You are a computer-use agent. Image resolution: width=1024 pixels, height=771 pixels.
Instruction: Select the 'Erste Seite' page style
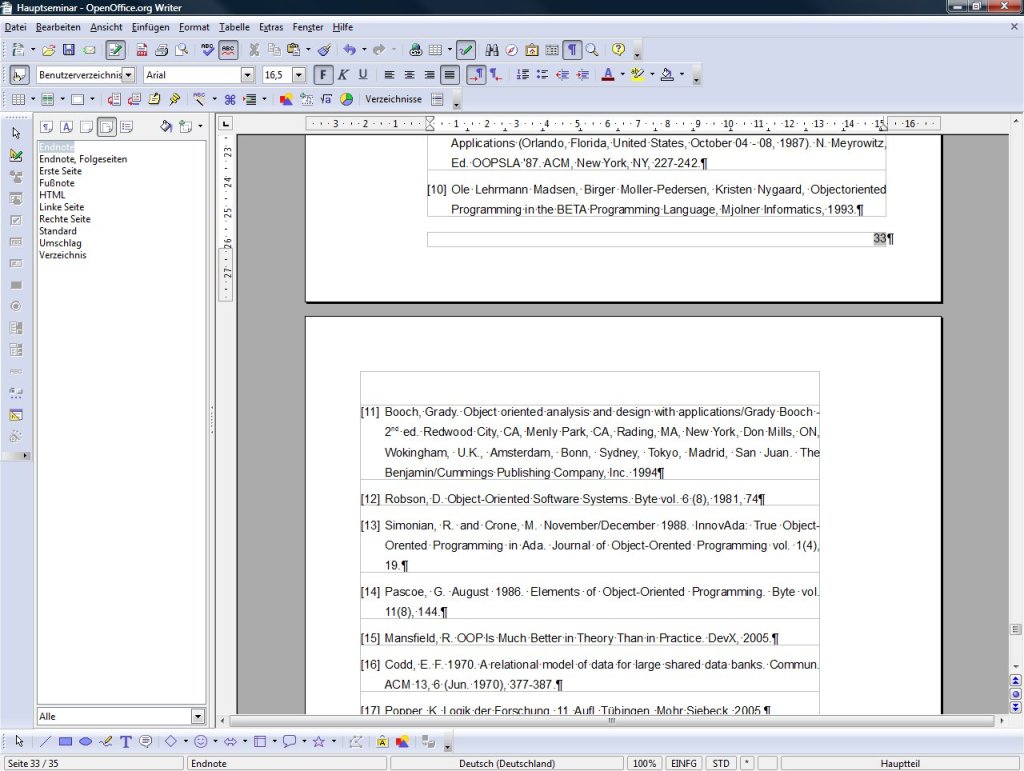pos(60,171)
